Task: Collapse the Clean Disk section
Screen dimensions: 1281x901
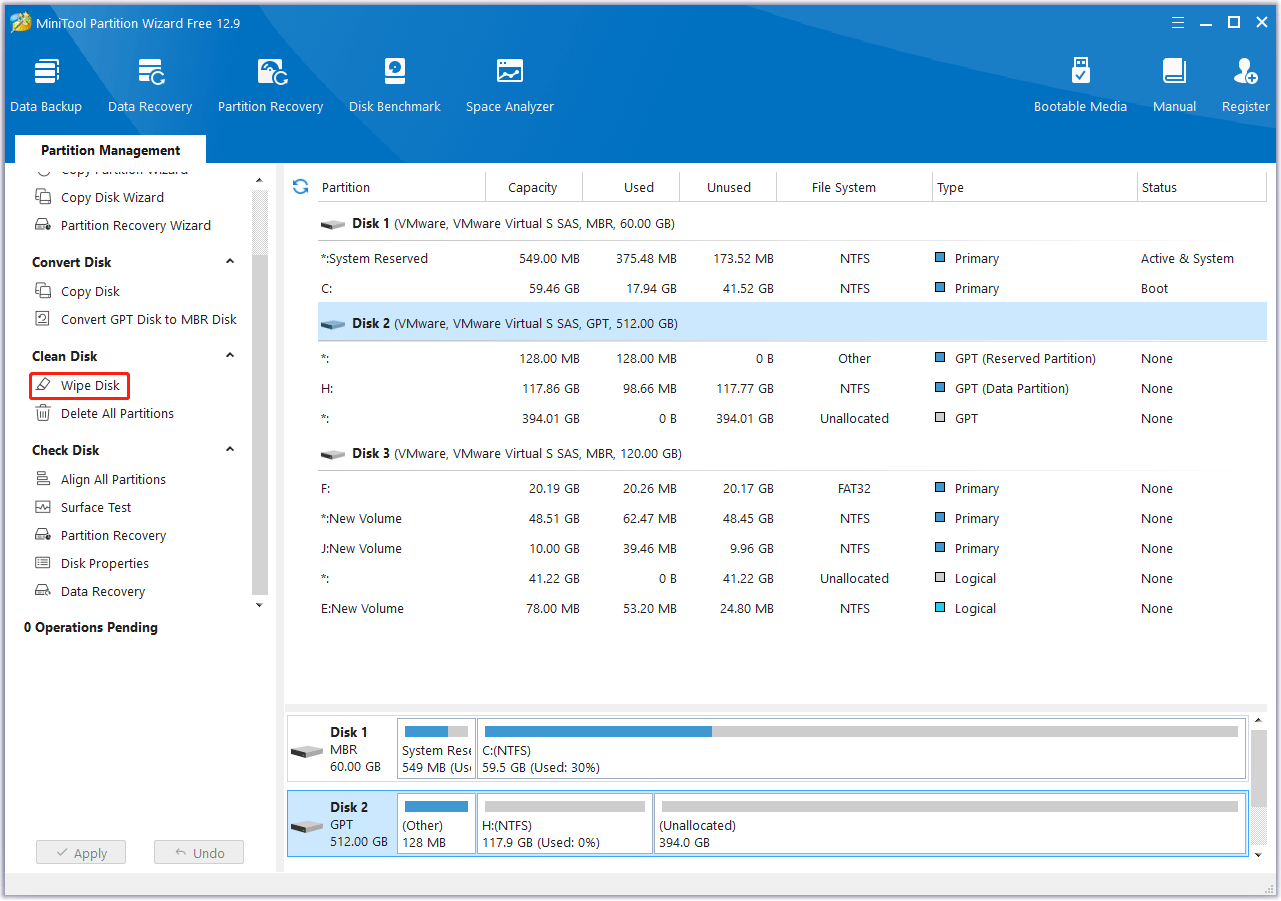Action: [x=230, y=356]
